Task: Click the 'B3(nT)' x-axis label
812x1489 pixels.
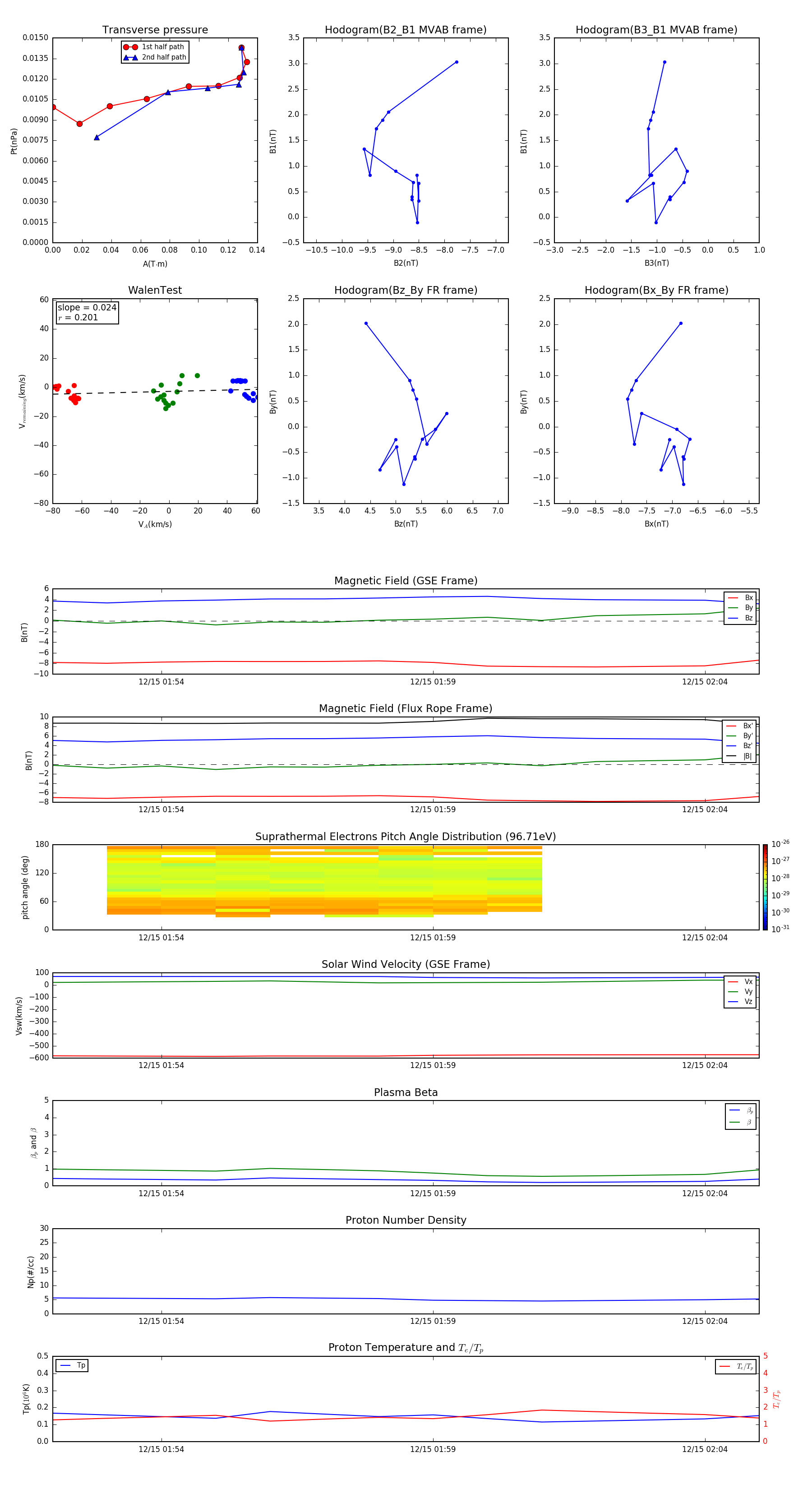Action: [656, 263]
